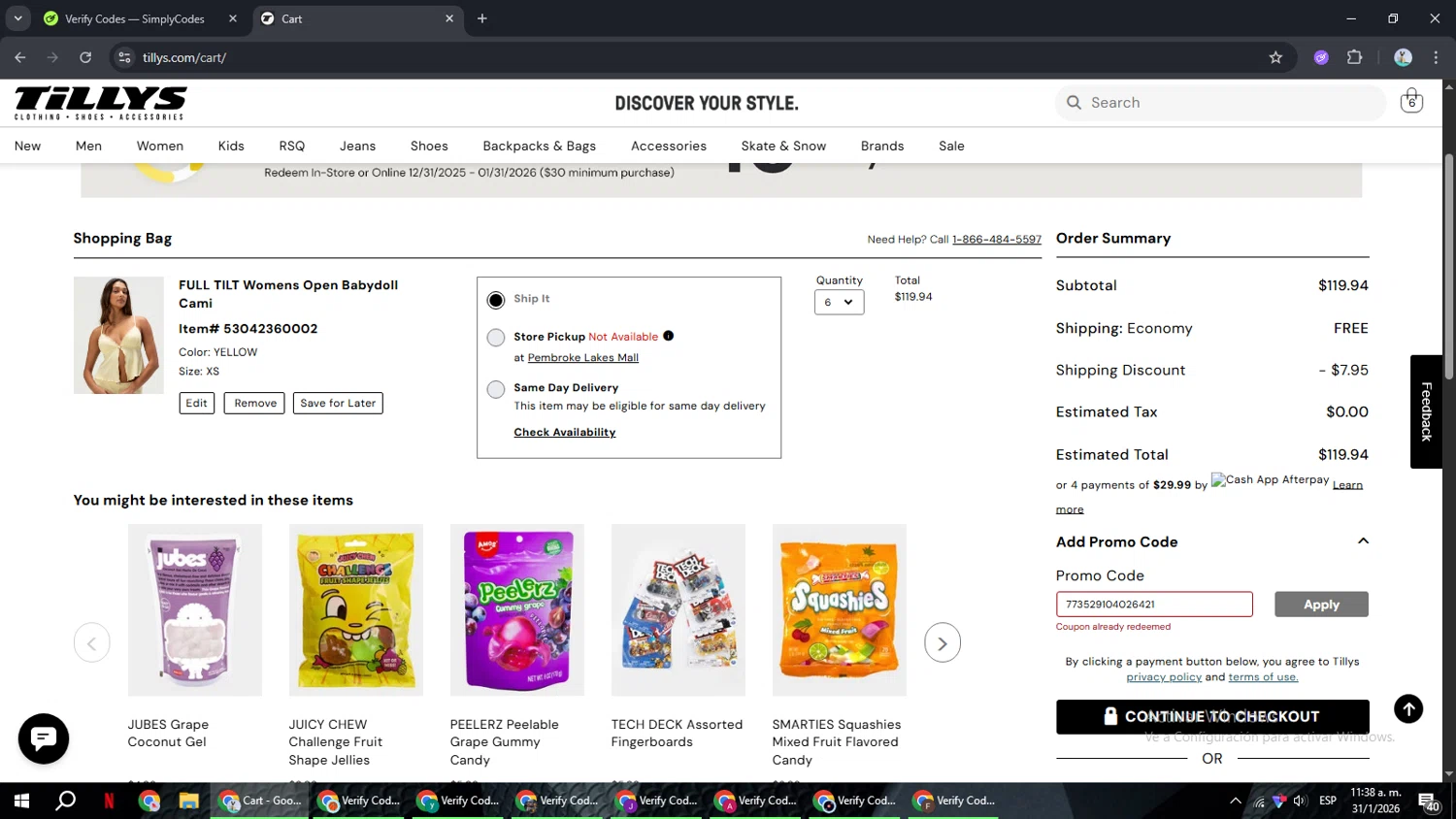Viewport: 1456px width, 819px height.
Task: Open the Feedback side tab
Action: click(1426, 411)
